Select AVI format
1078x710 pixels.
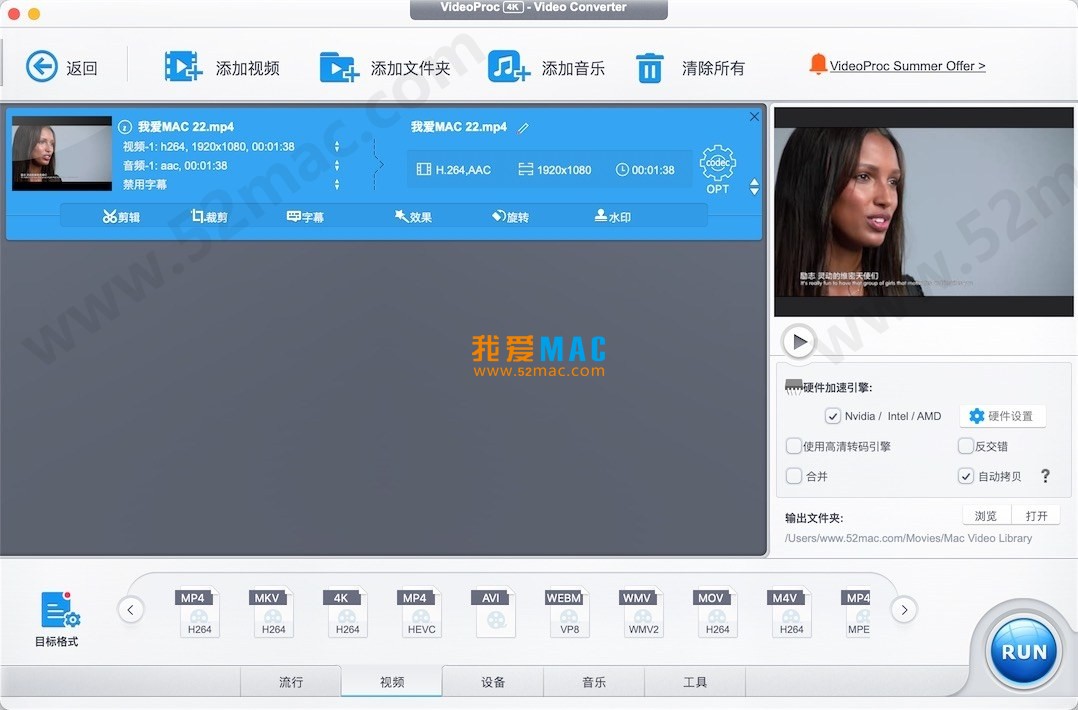494,612
